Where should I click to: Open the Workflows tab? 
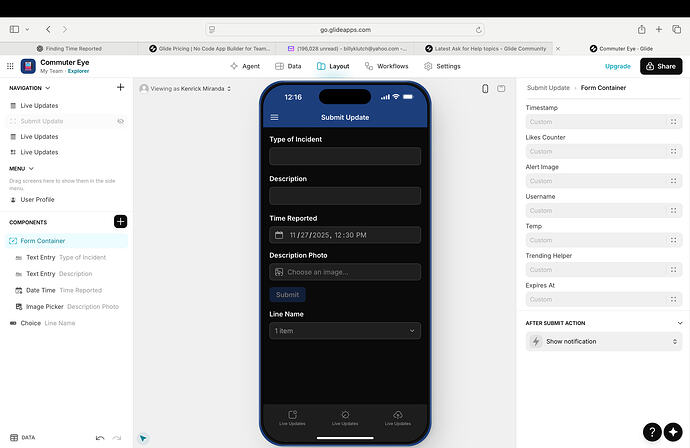(x=386, y=66)
